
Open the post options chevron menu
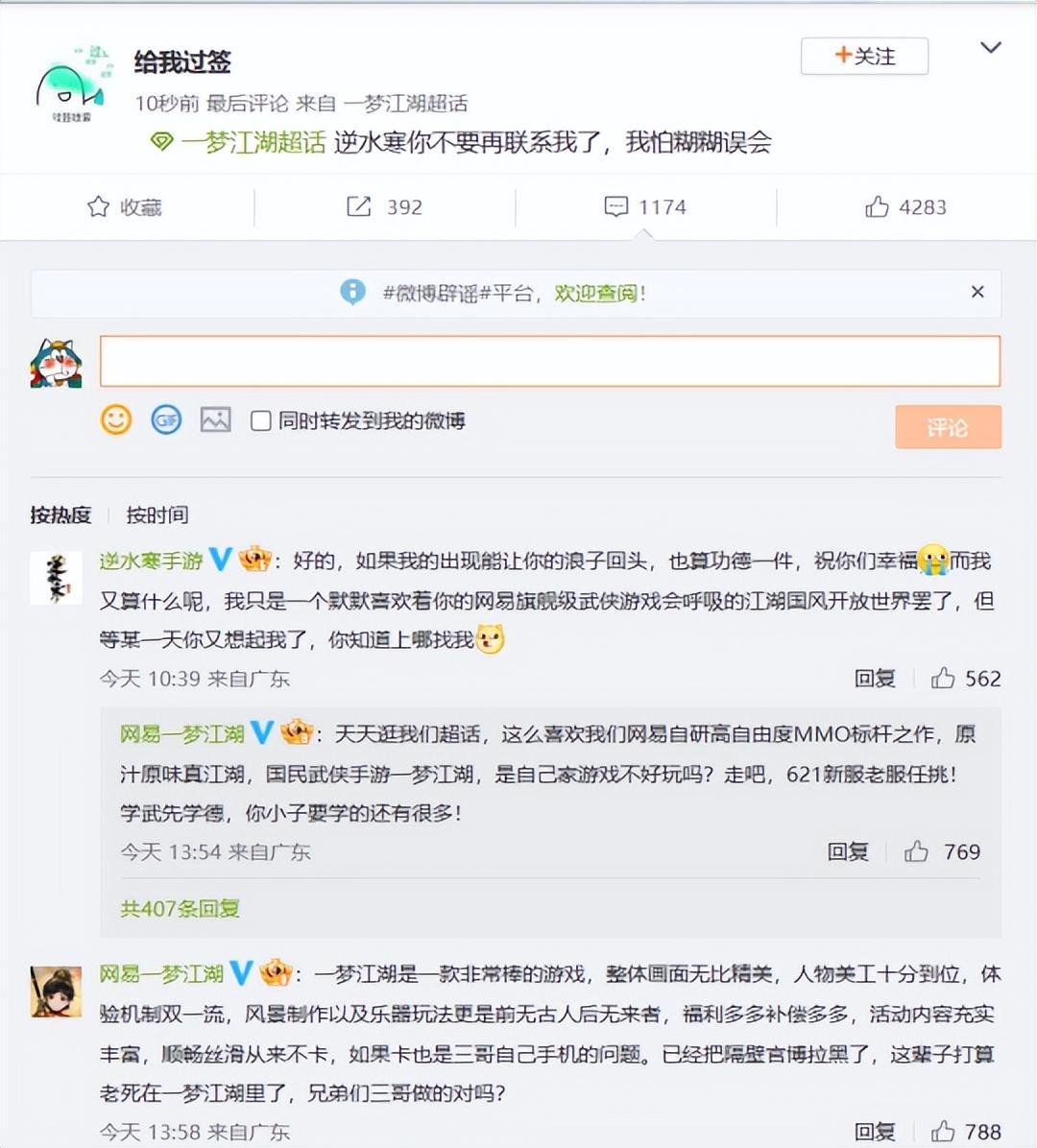pos(990,48)
